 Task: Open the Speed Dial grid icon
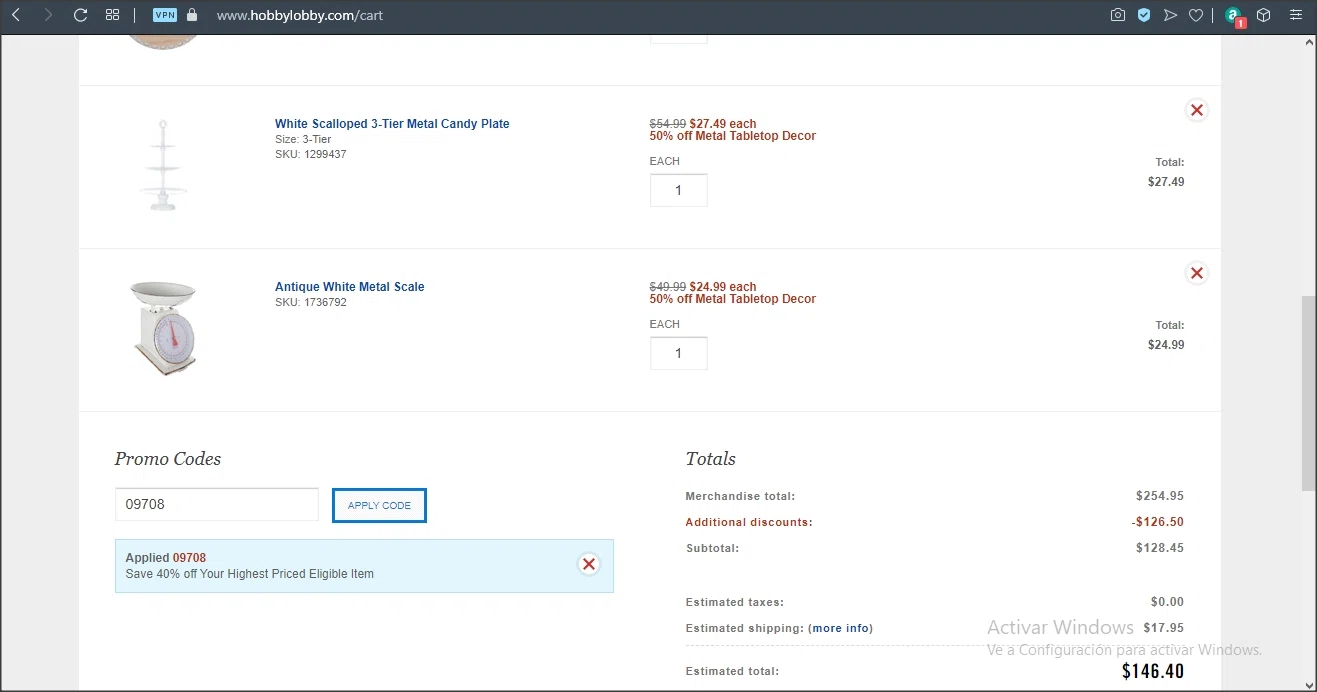click(112, 15)
